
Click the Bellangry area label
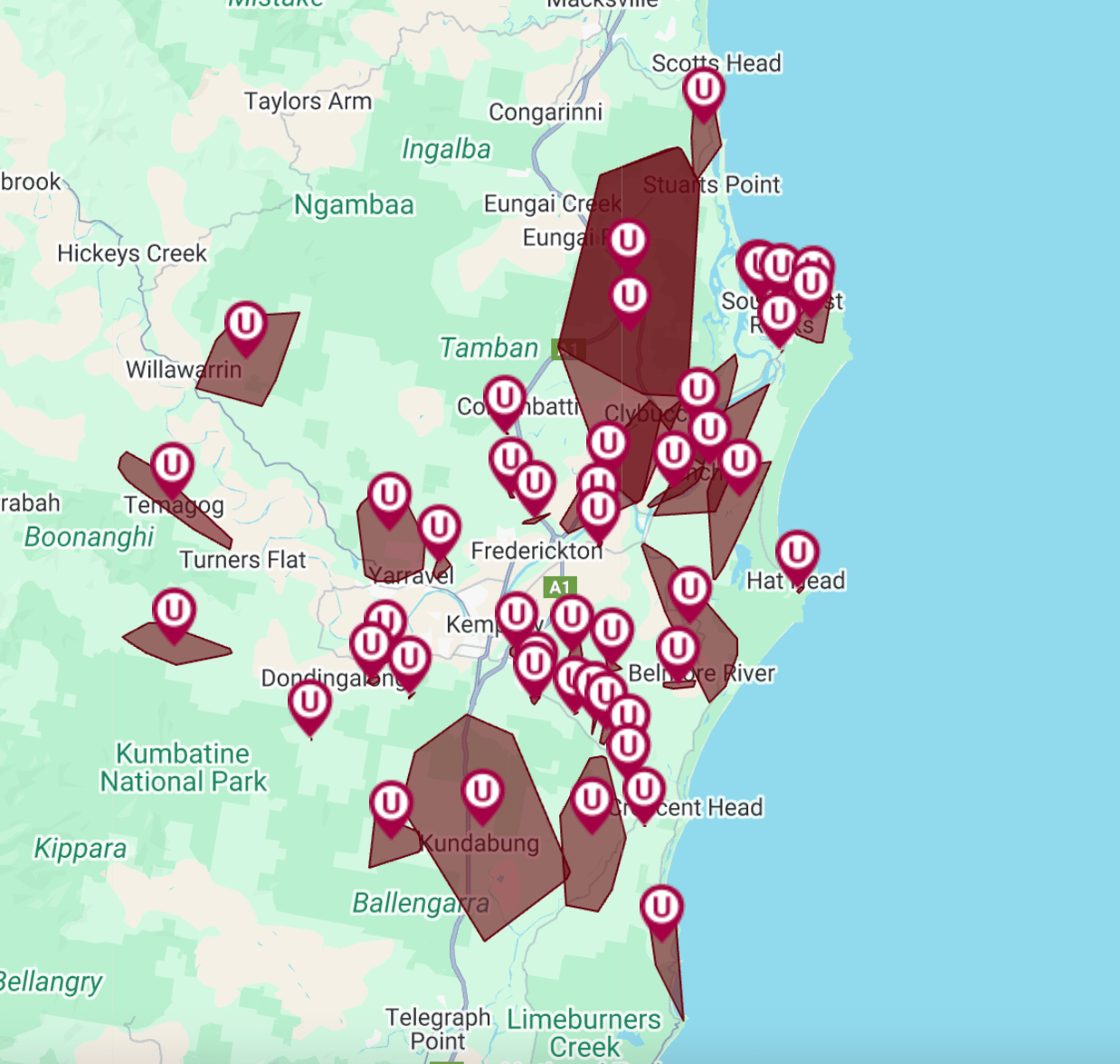[51, 982]
